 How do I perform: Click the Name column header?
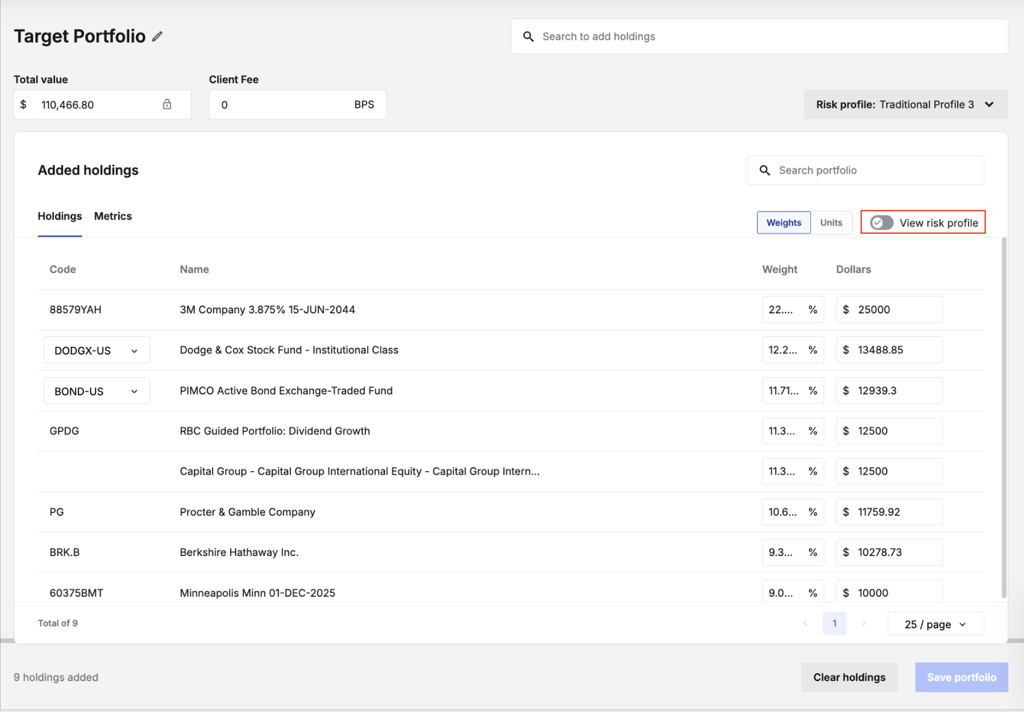pos(194,269)
